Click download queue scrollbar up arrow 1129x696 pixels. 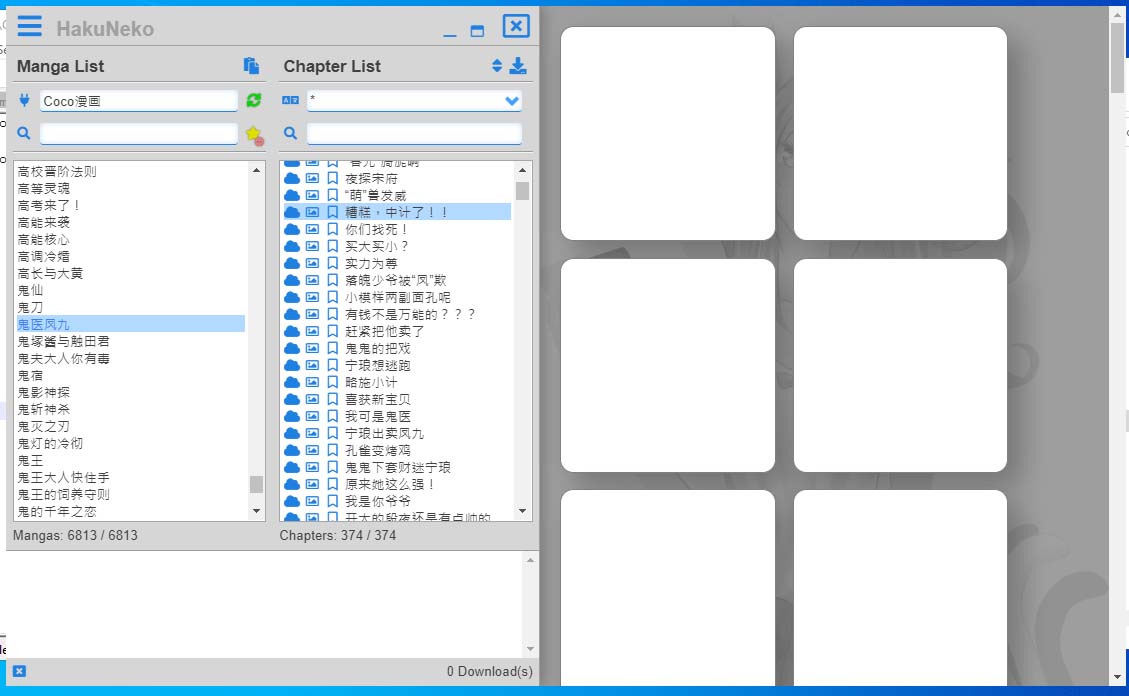530,560
